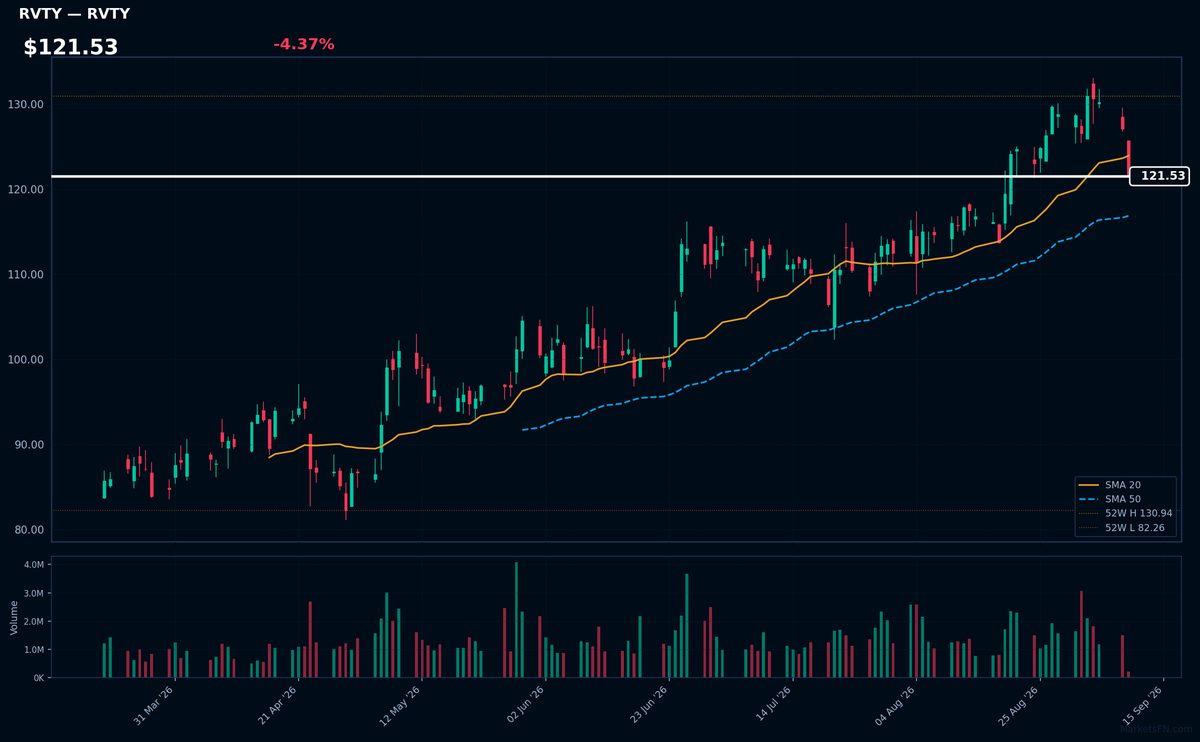Click the 3.0M volume axis label

(x=33, y=593)
